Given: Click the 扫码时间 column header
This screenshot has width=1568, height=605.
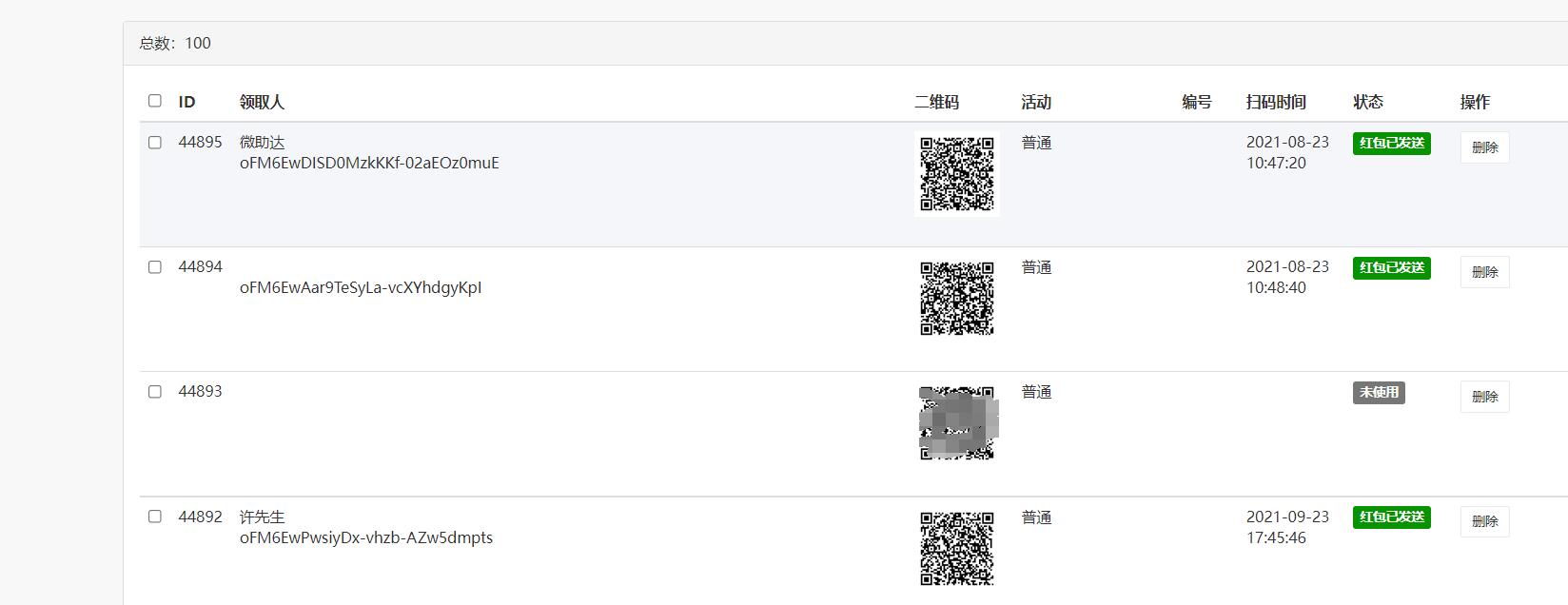Looking at the screenshot, I should tap(1276, 102).
